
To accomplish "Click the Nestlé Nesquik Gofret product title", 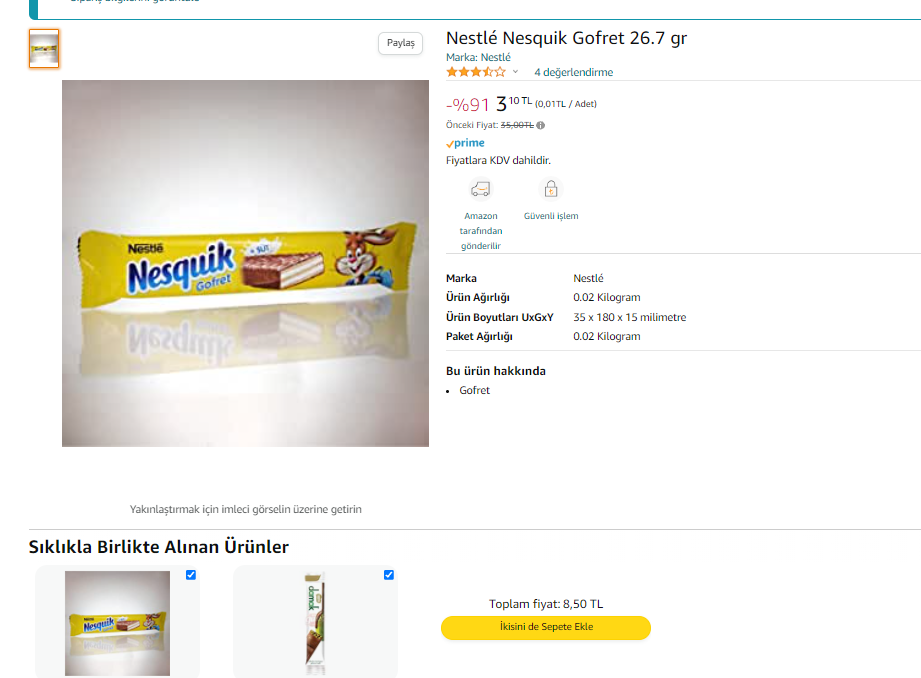I will [566, 38].
